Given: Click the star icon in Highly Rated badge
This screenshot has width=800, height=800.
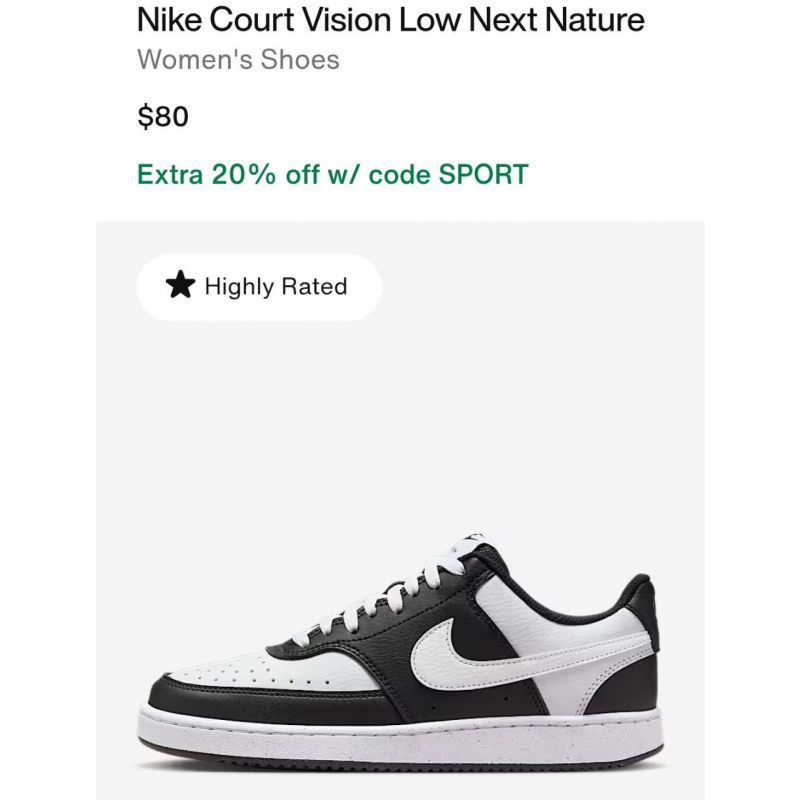Looking at the screenshot, I should [181, 285].
